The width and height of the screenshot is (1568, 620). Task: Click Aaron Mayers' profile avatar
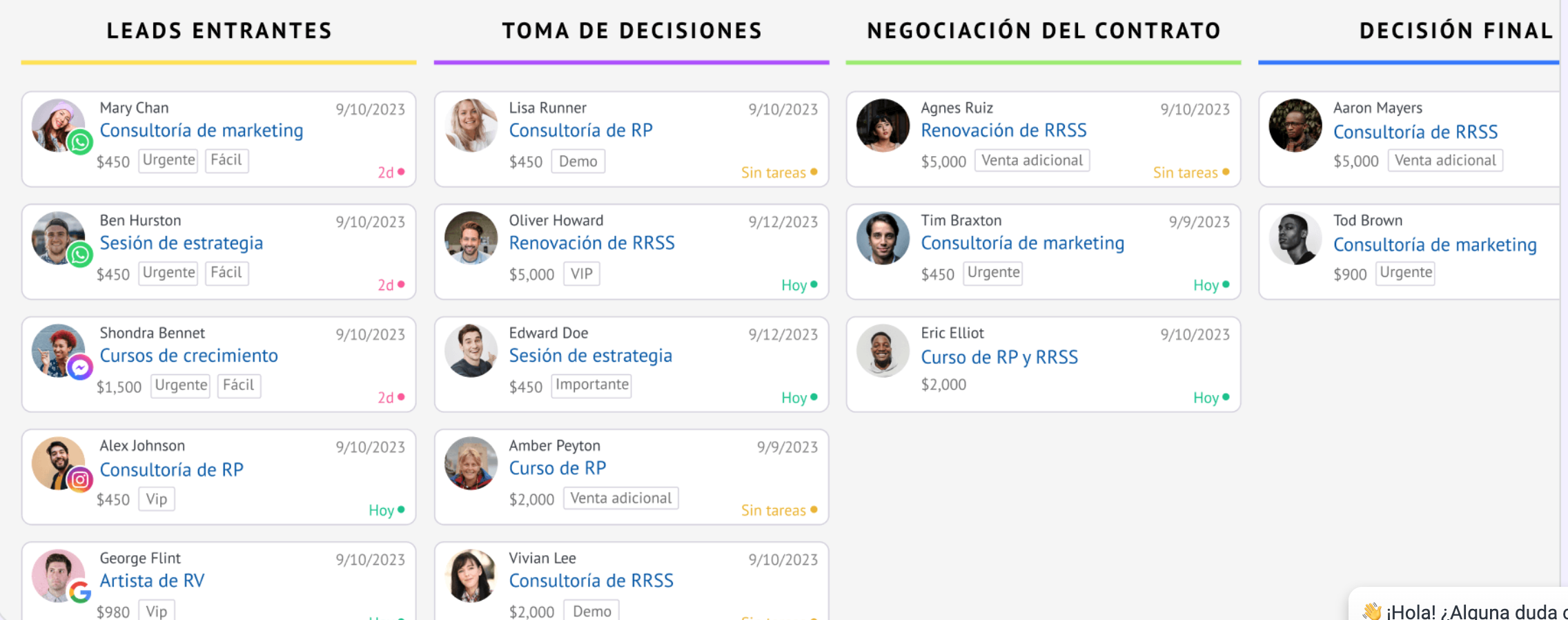pos(1295,125)
